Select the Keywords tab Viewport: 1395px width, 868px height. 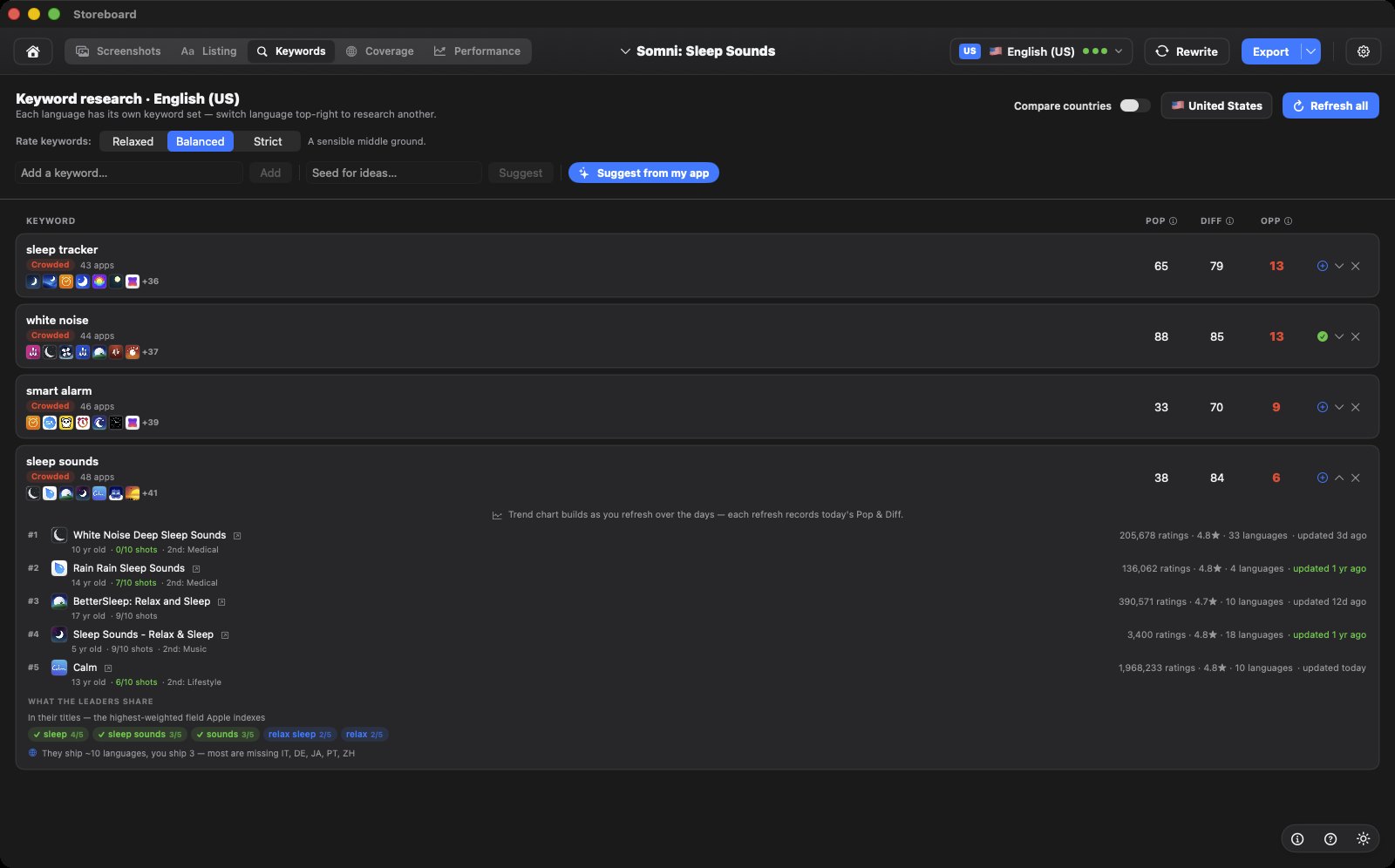click(291, 51)
